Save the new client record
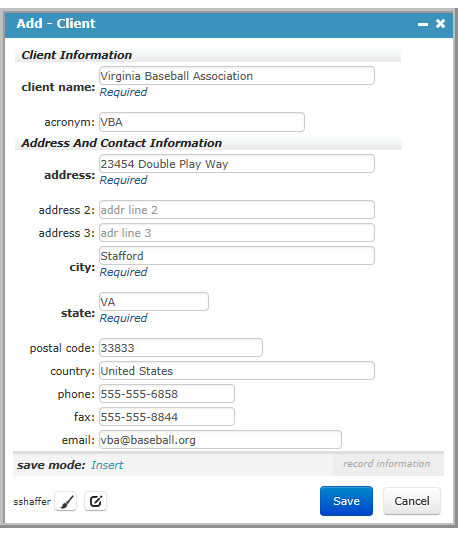Screen dimensions: 458x536 pyautogui.click(x=346, y=501)
